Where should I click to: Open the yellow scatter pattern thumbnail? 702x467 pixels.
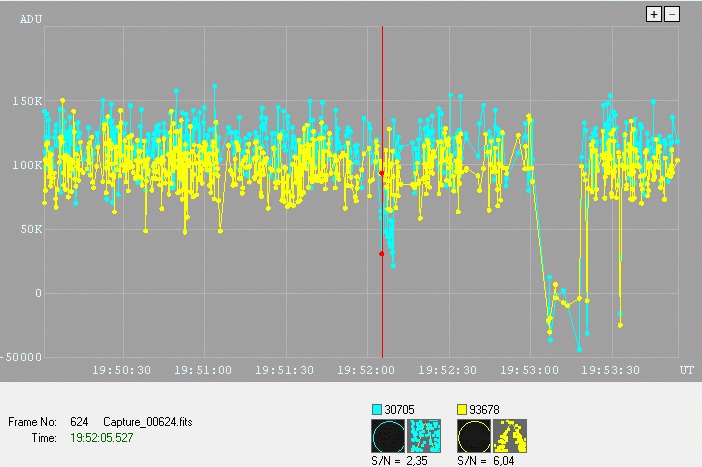510,436
